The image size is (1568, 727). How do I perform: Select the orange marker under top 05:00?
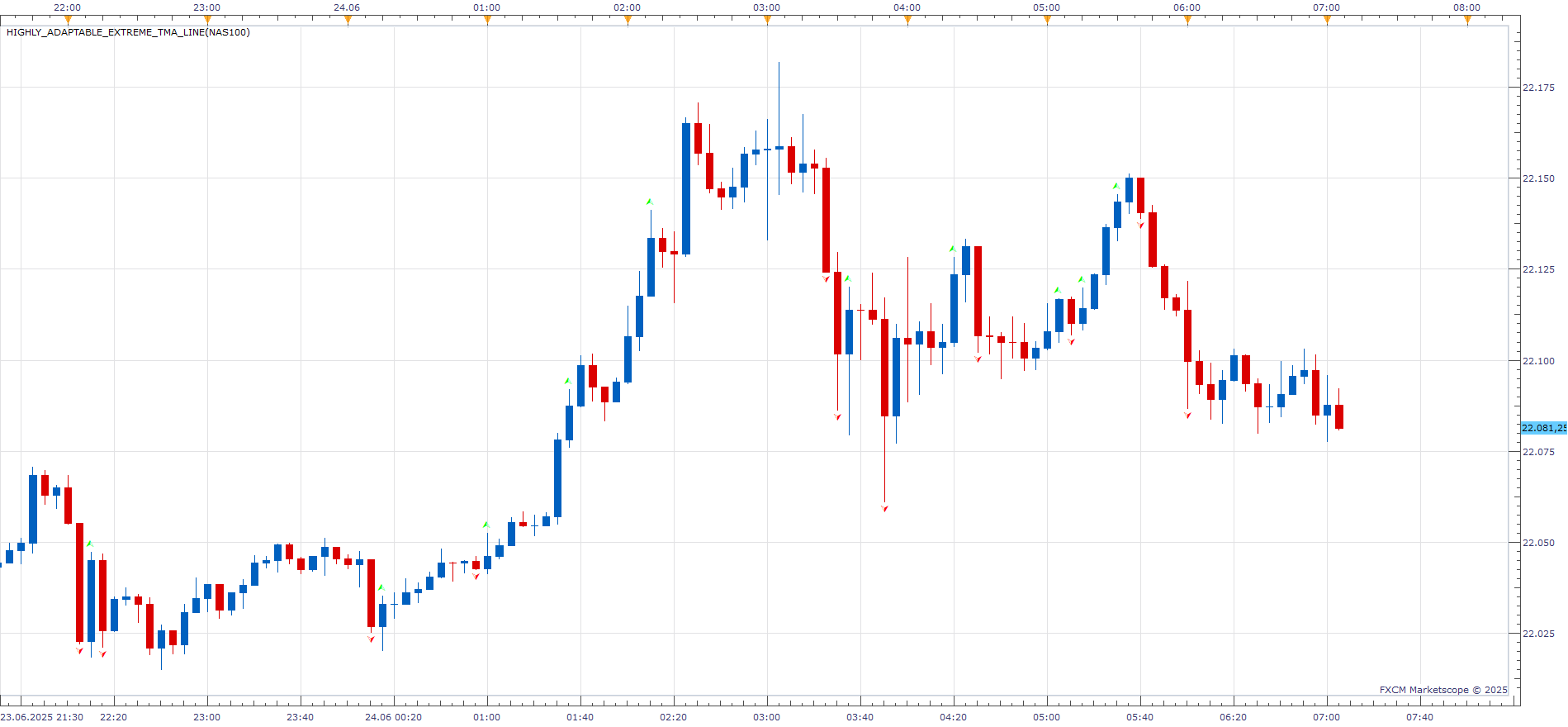[x=1047, y=20]
